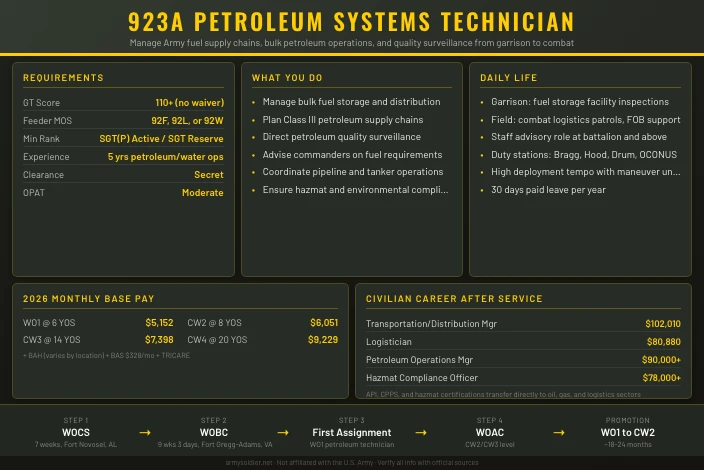704x470 pixels.
Task: Select '7 weeks, Fort Novosel, AL' caption
Action: 76,444
